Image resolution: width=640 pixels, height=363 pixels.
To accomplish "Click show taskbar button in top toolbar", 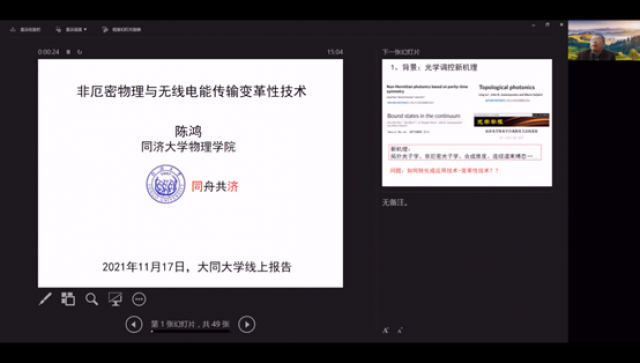I will coord(25,29).
